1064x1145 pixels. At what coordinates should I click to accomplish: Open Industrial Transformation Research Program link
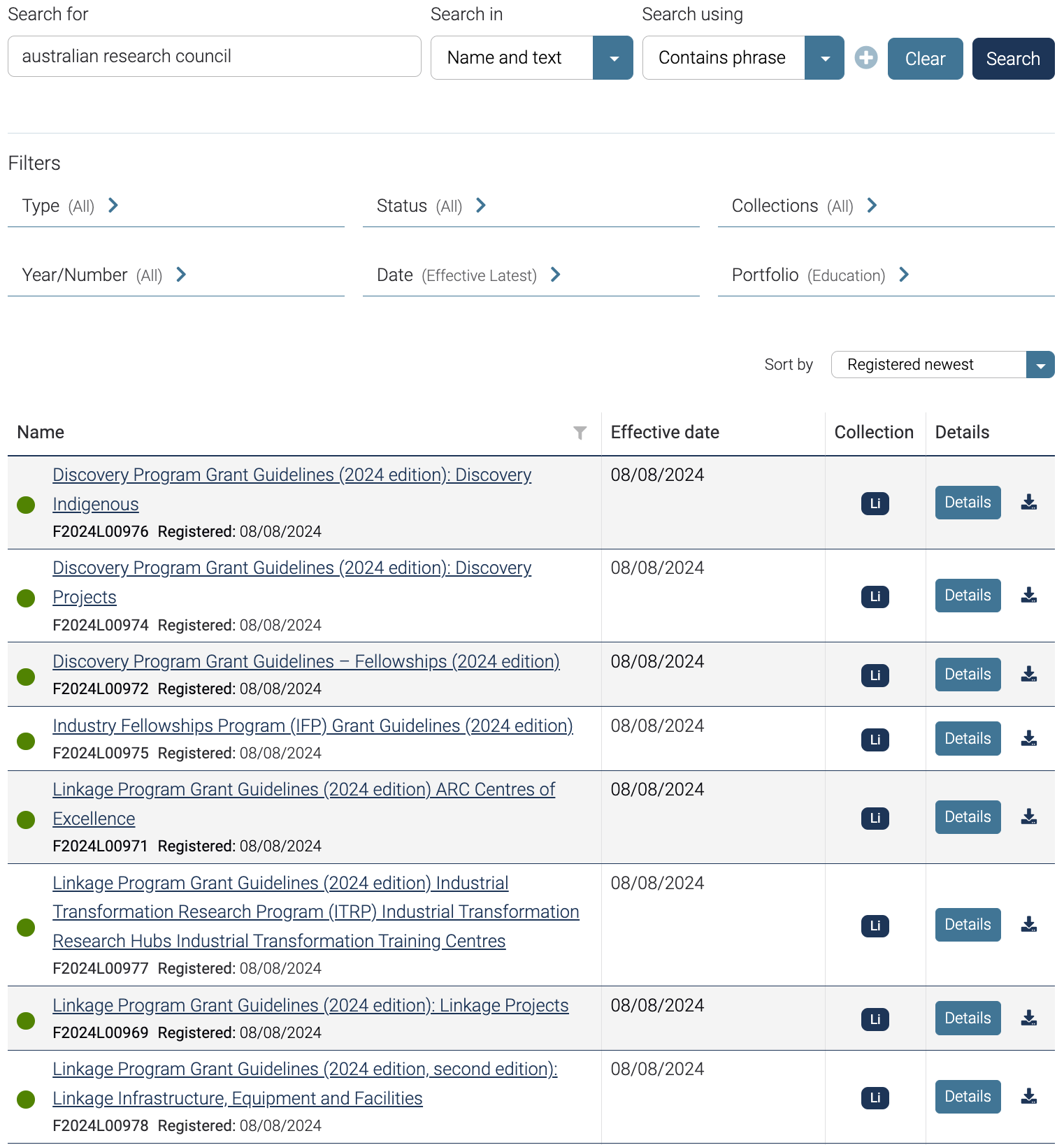click(x=316, y=912)
